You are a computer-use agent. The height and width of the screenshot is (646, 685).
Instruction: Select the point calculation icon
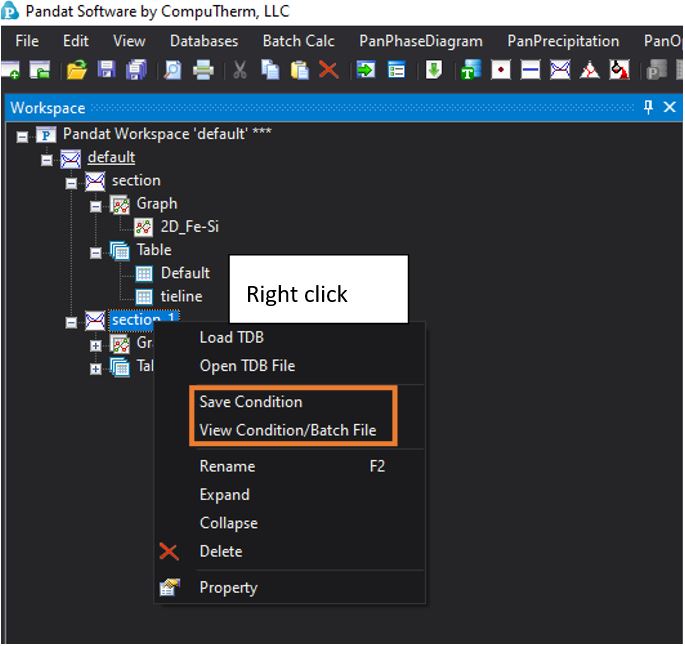tap(501, 70)
